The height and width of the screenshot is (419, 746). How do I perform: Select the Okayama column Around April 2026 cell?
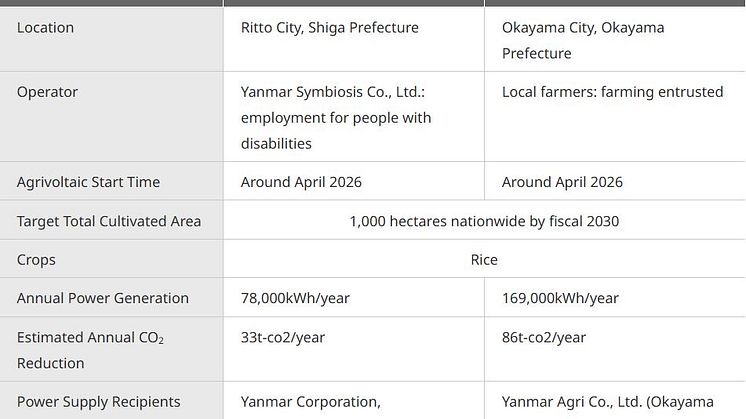(x=615, y=181)
